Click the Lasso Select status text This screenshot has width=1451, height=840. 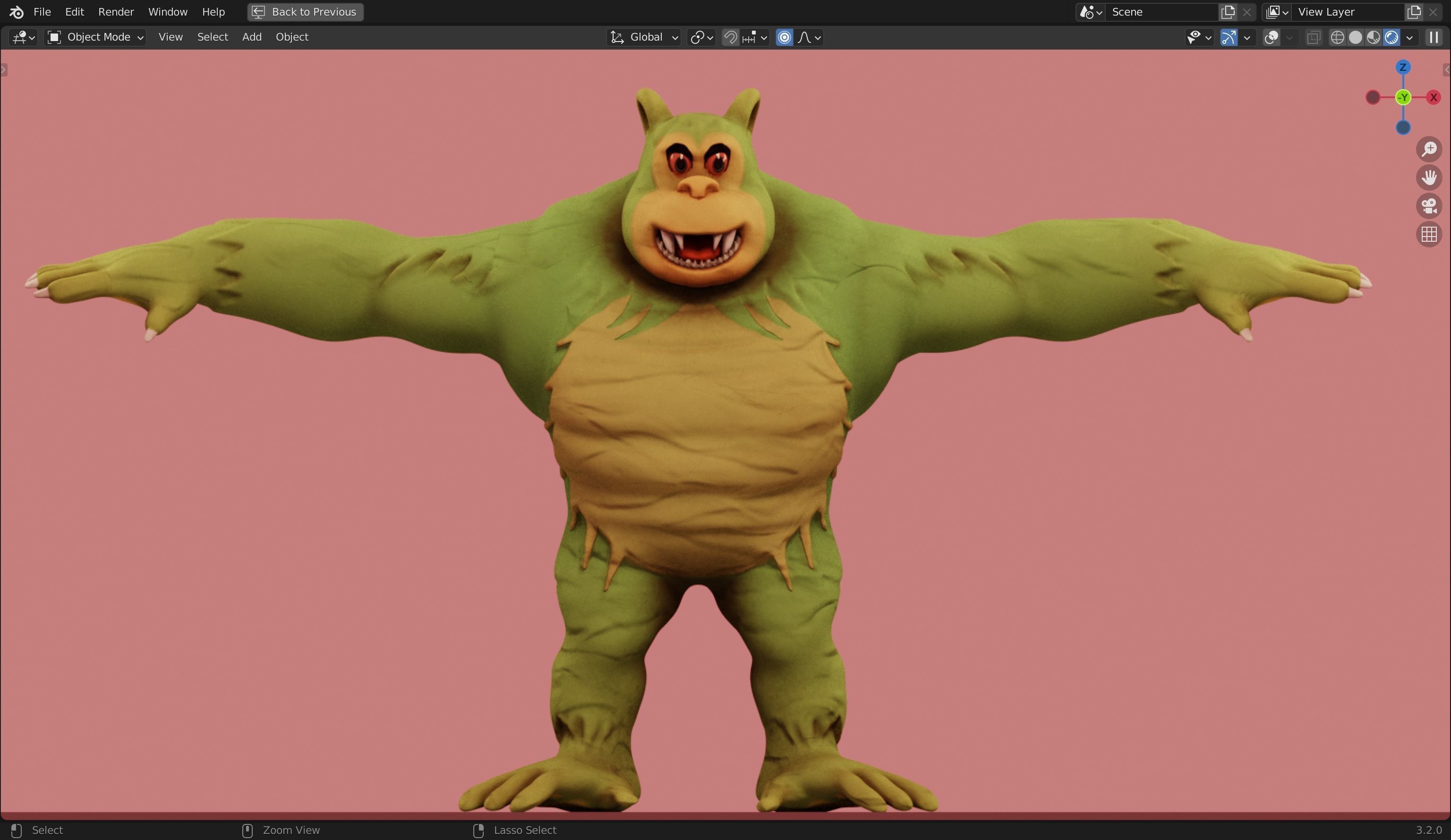(x=525, y=830)
